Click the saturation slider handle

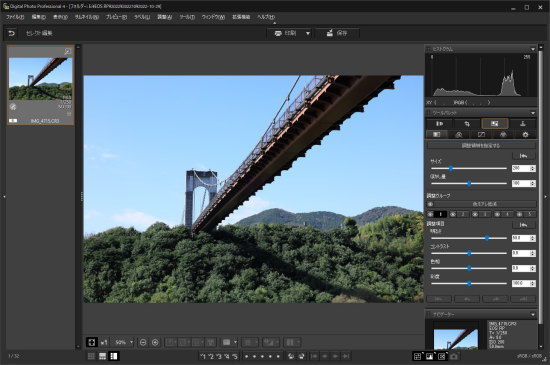click(x=469, y=283)
